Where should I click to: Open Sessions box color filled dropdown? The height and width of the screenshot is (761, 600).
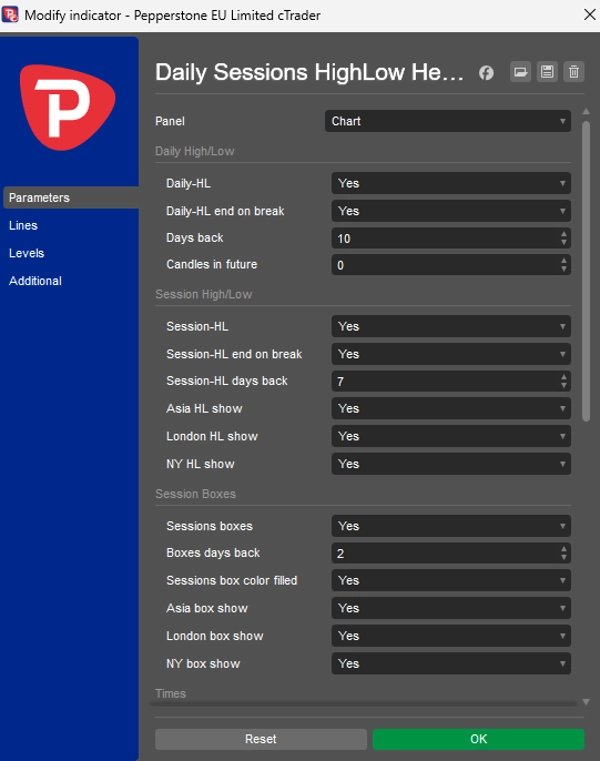click(x=450, y=580)
